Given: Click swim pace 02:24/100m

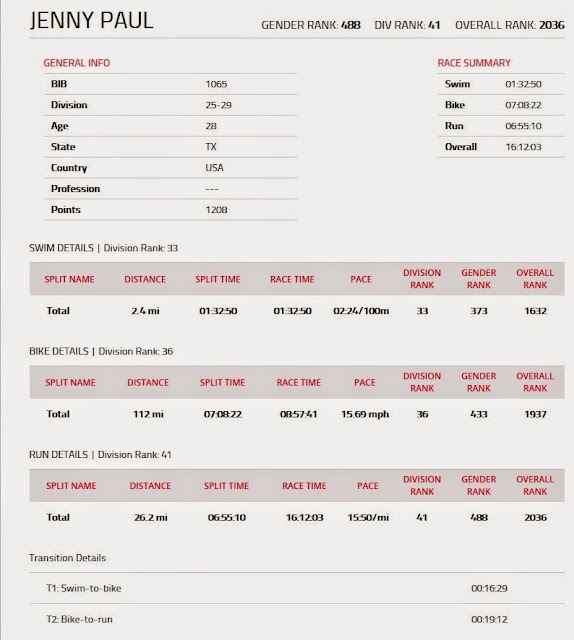Looking at the screenshot, I should click(361, 311).
